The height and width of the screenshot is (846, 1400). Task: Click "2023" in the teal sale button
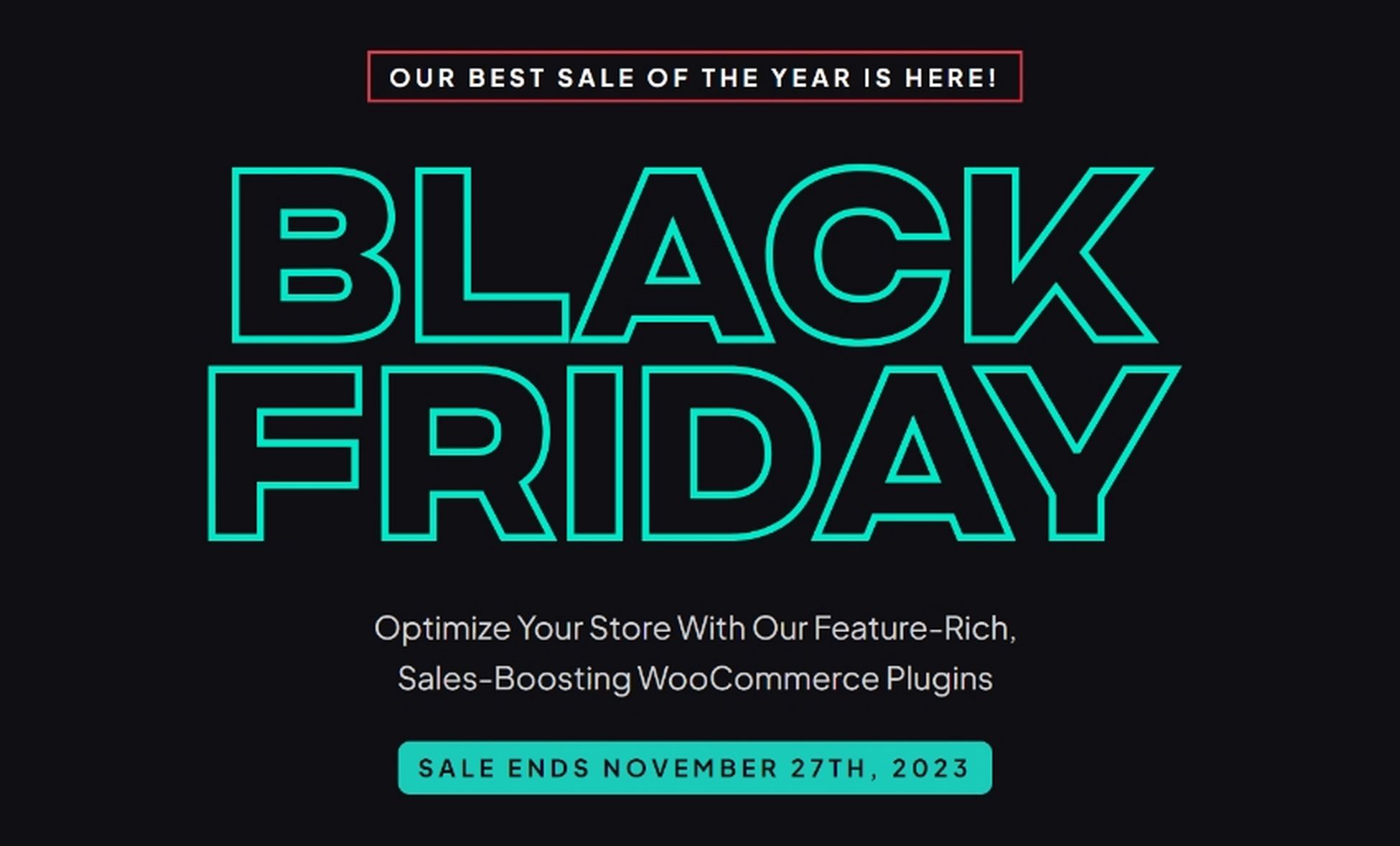click(x=931, y=769)
